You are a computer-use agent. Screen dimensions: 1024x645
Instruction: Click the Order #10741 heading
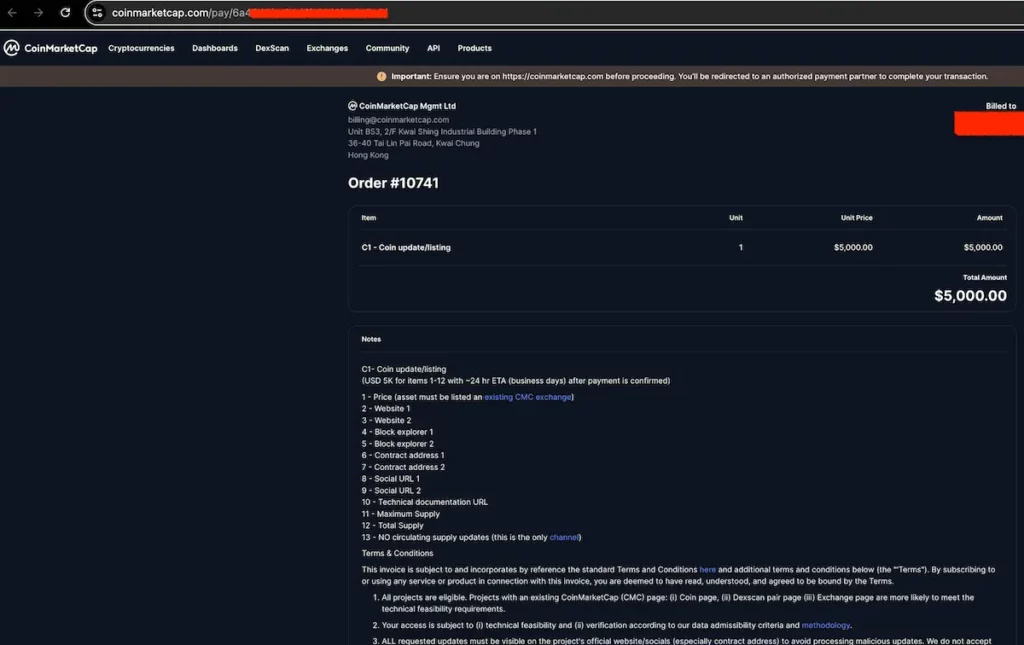click(393, 183)
